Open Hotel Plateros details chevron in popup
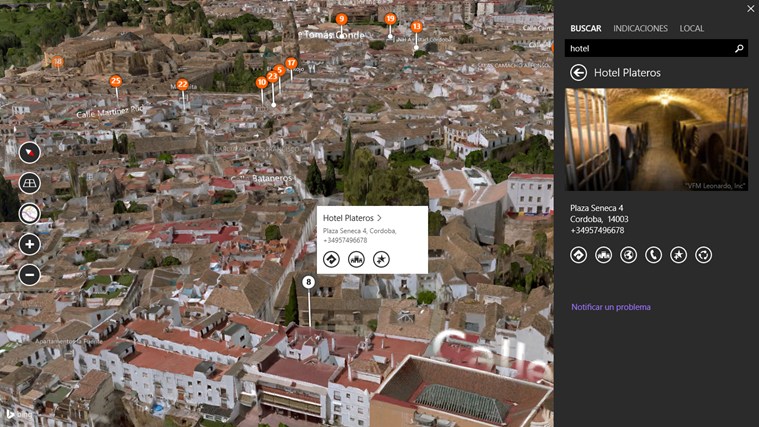The width and height of the screenshot is (759, 427). (380, 218)
